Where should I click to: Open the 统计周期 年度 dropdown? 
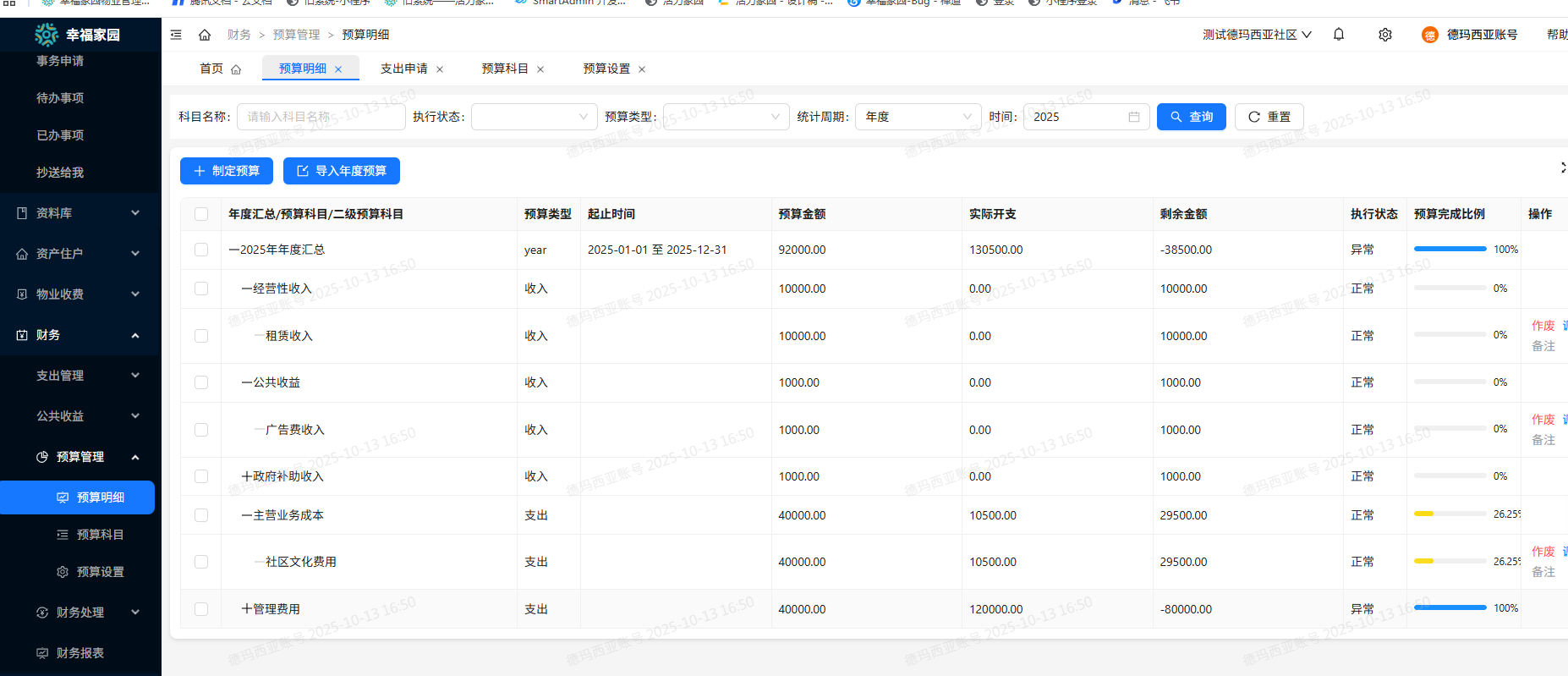918,117
